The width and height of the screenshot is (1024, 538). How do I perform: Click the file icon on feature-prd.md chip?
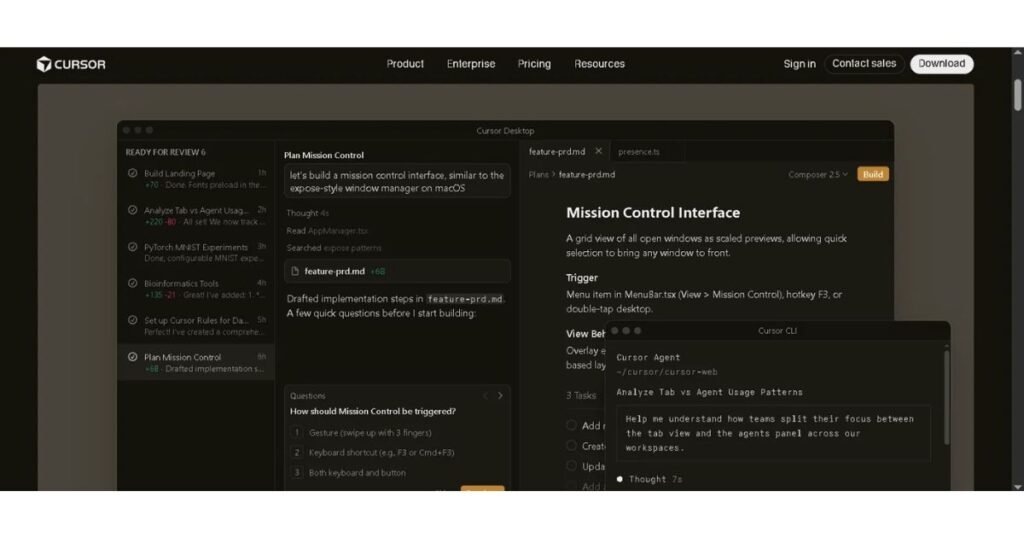click(x=295, y=271)
